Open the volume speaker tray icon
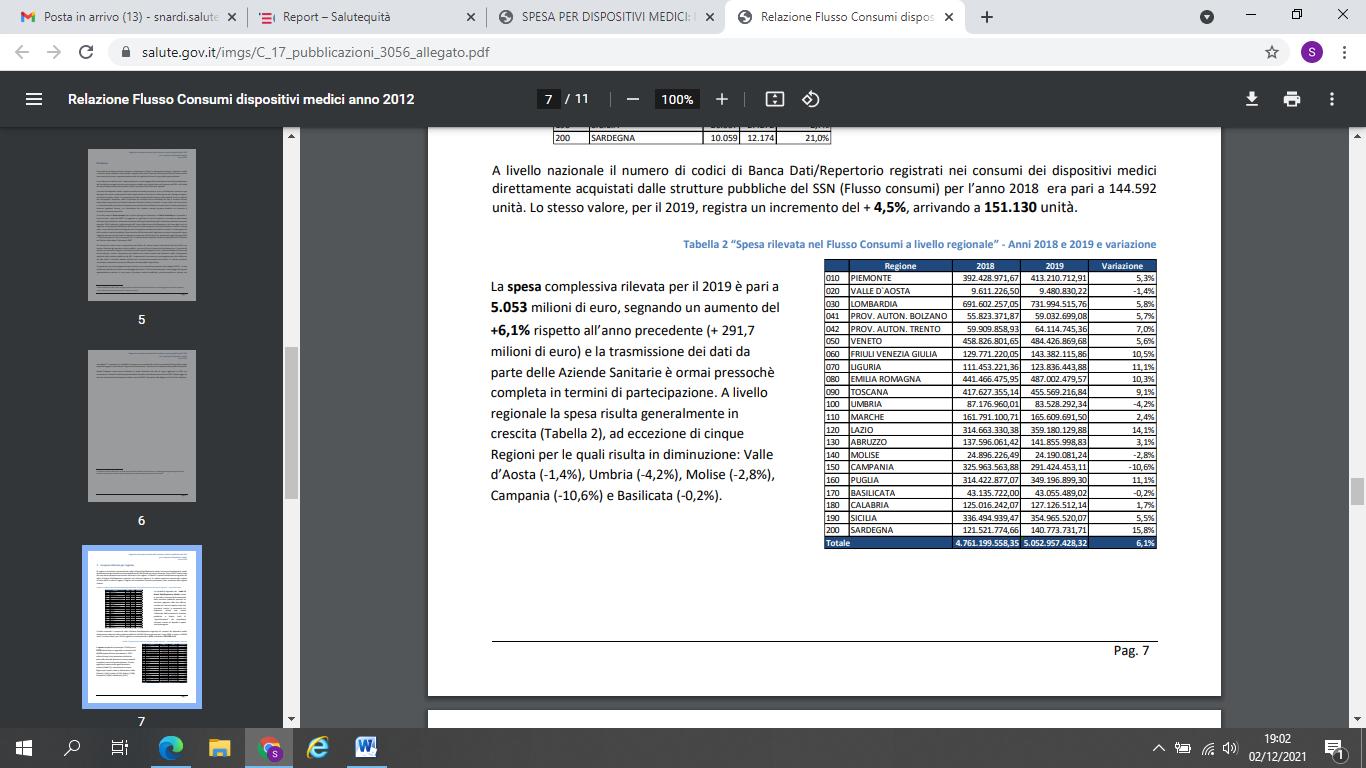Screen dimensions: 1366x768 click(1230, 747)
